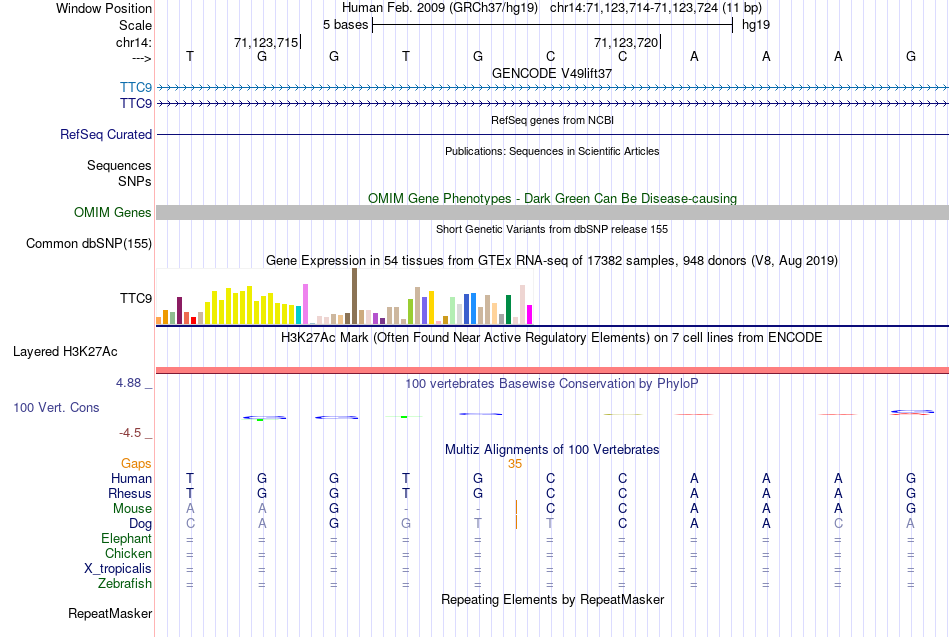Select the Elephant alignment row label
950x637 pixels.
point(127,539)
